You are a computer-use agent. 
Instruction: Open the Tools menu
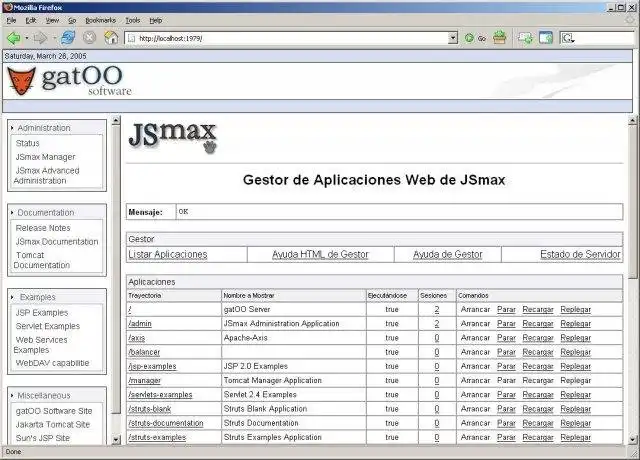point(133,20)
